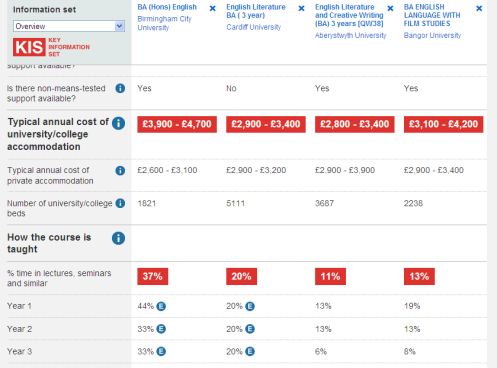Click 'Typical annual cost of private accommodation' label
Image resolution: width=497 pixels, height=368 pixels.
[50, 175]
